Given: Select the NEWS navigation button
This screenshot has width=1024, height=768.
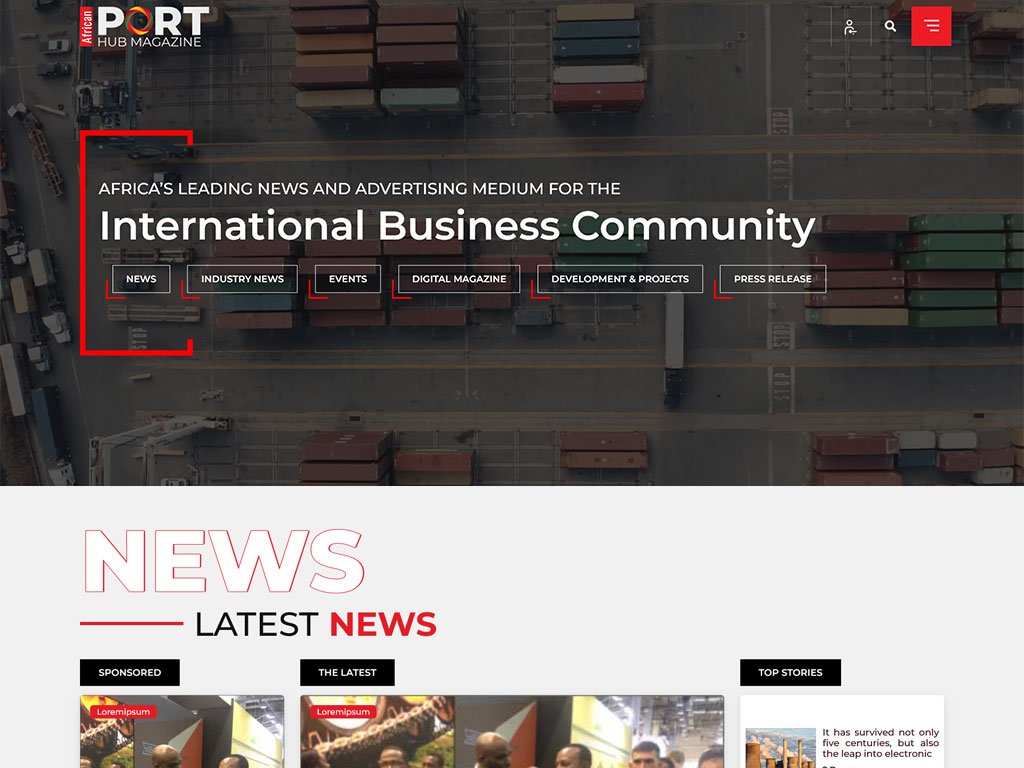Looking at the screenshot, I should (x=141, y=279).
